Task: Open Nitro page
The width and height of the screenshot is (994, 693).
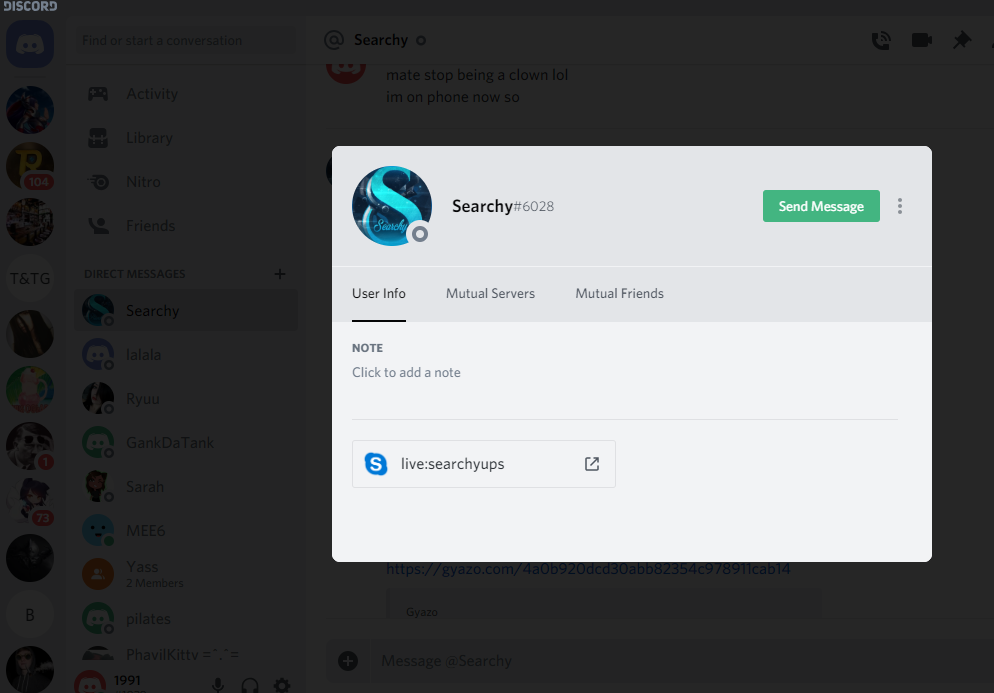Action: tap(186, 182)
